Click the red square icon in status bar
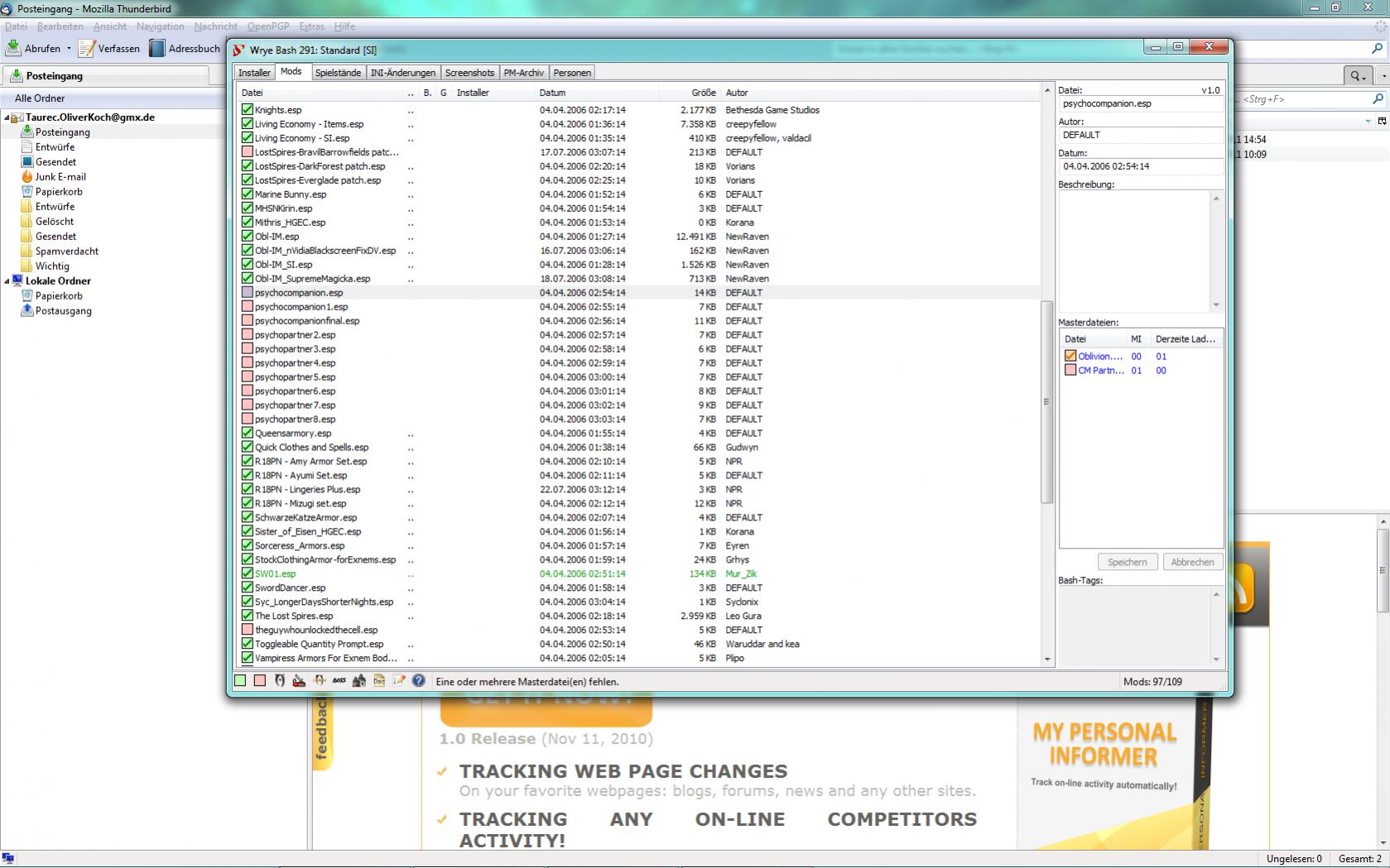The width and height of the screenshot is (1390, 868). [260, 680]
